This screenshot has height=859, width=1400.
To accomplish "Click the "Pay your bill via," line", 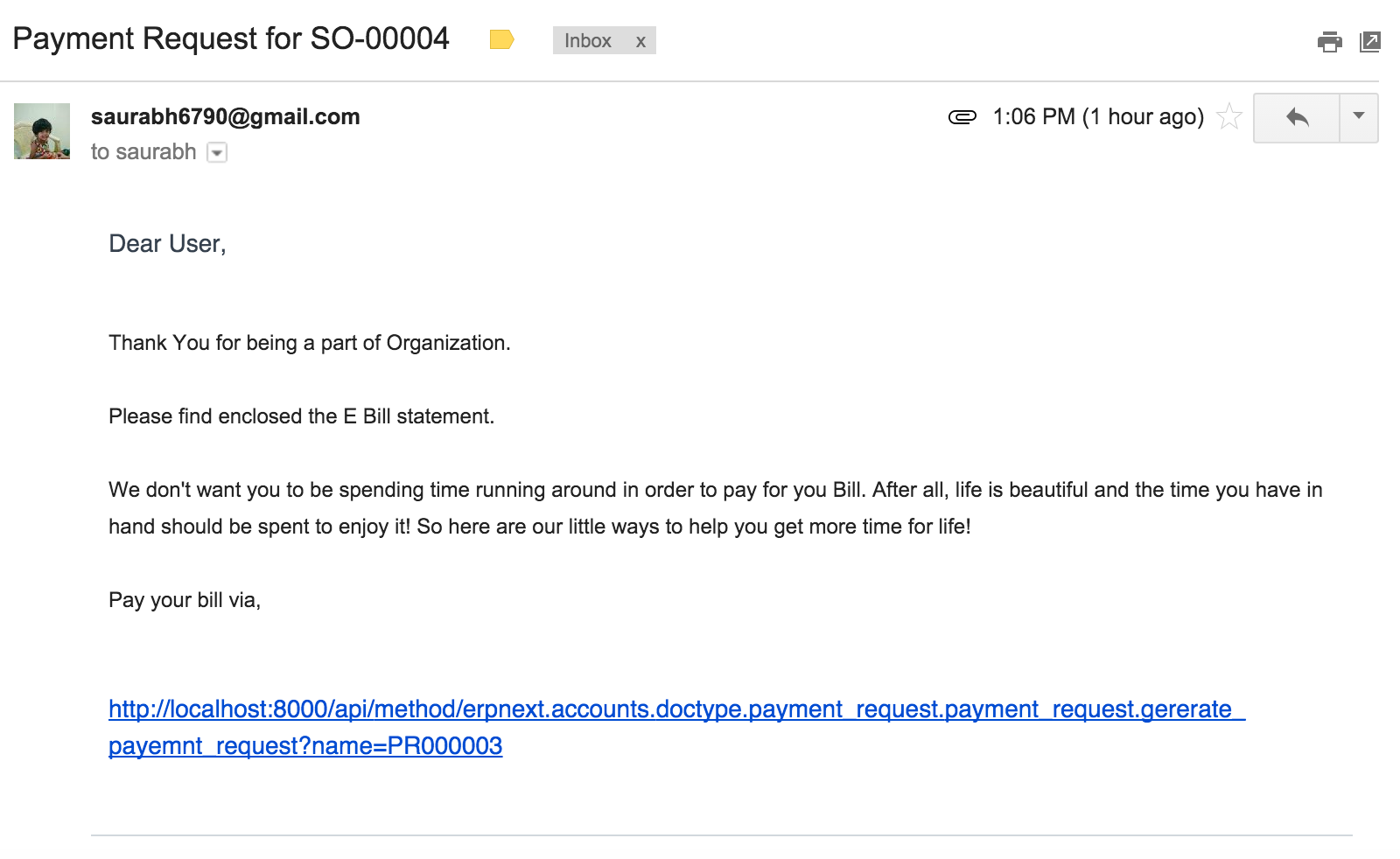I will [x=185, y=600].
